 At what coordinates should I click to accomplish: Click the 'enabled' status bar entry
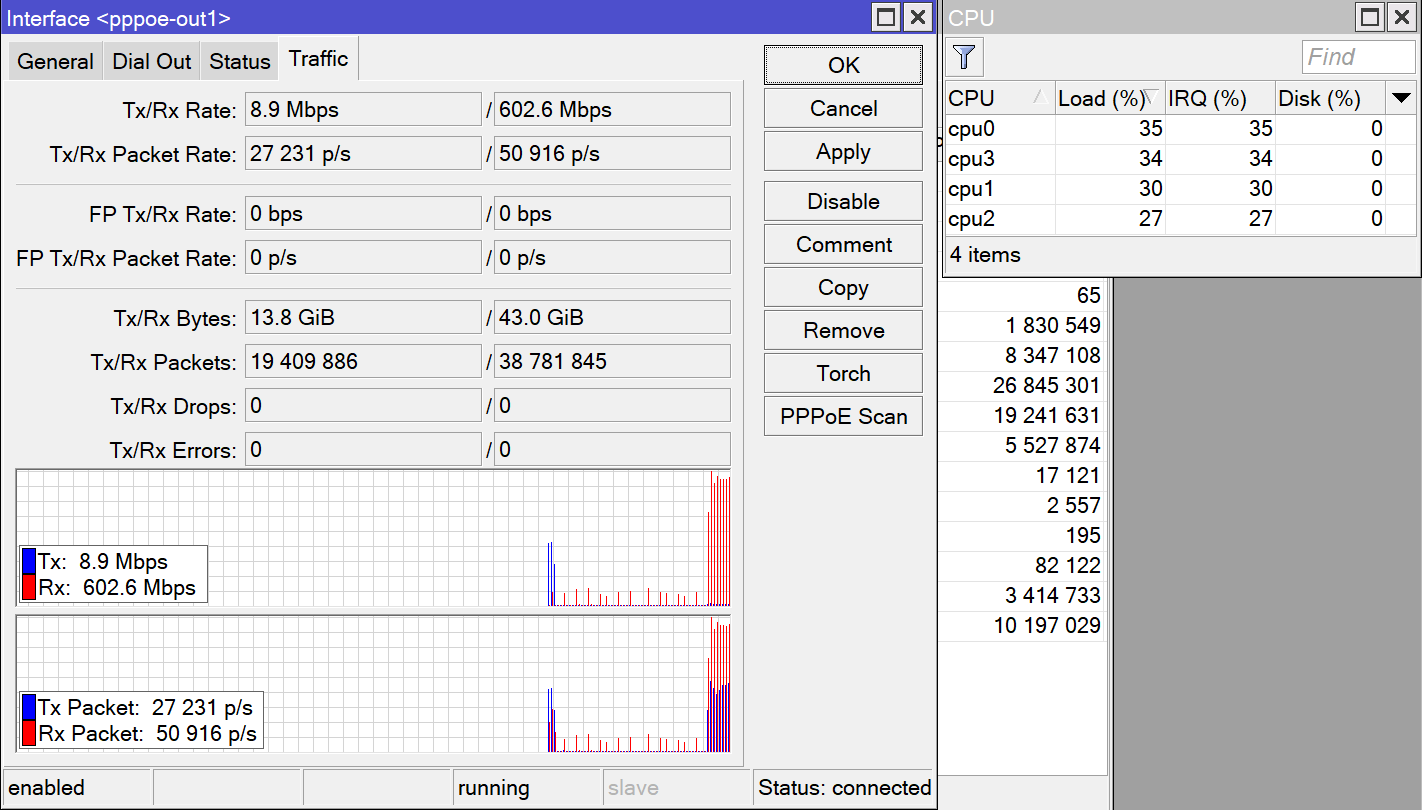tap(78, 788)
